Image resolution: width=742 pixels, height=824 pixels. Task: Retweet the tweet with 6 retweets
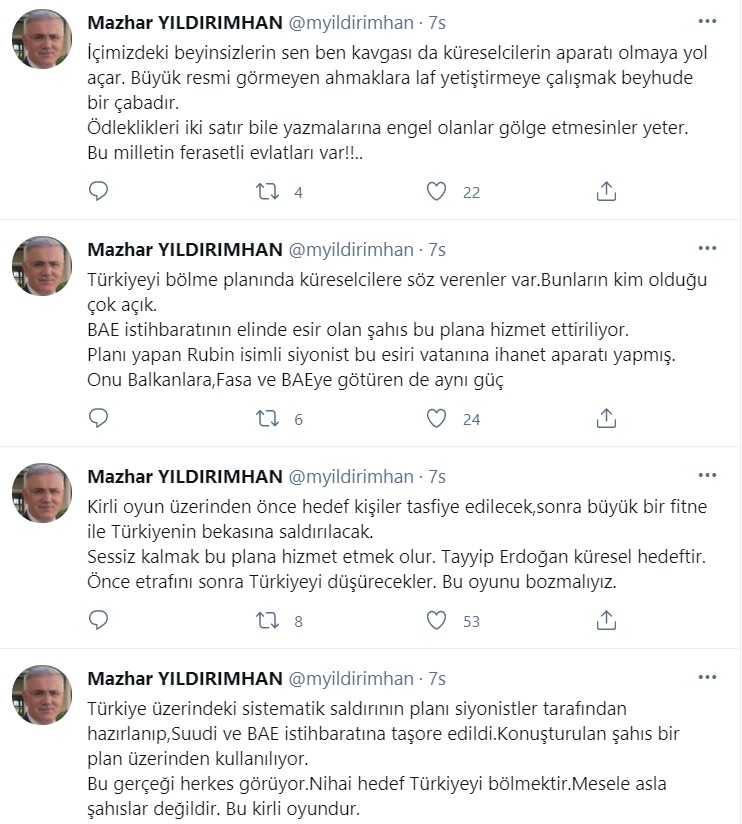click(x=268, y=418)
